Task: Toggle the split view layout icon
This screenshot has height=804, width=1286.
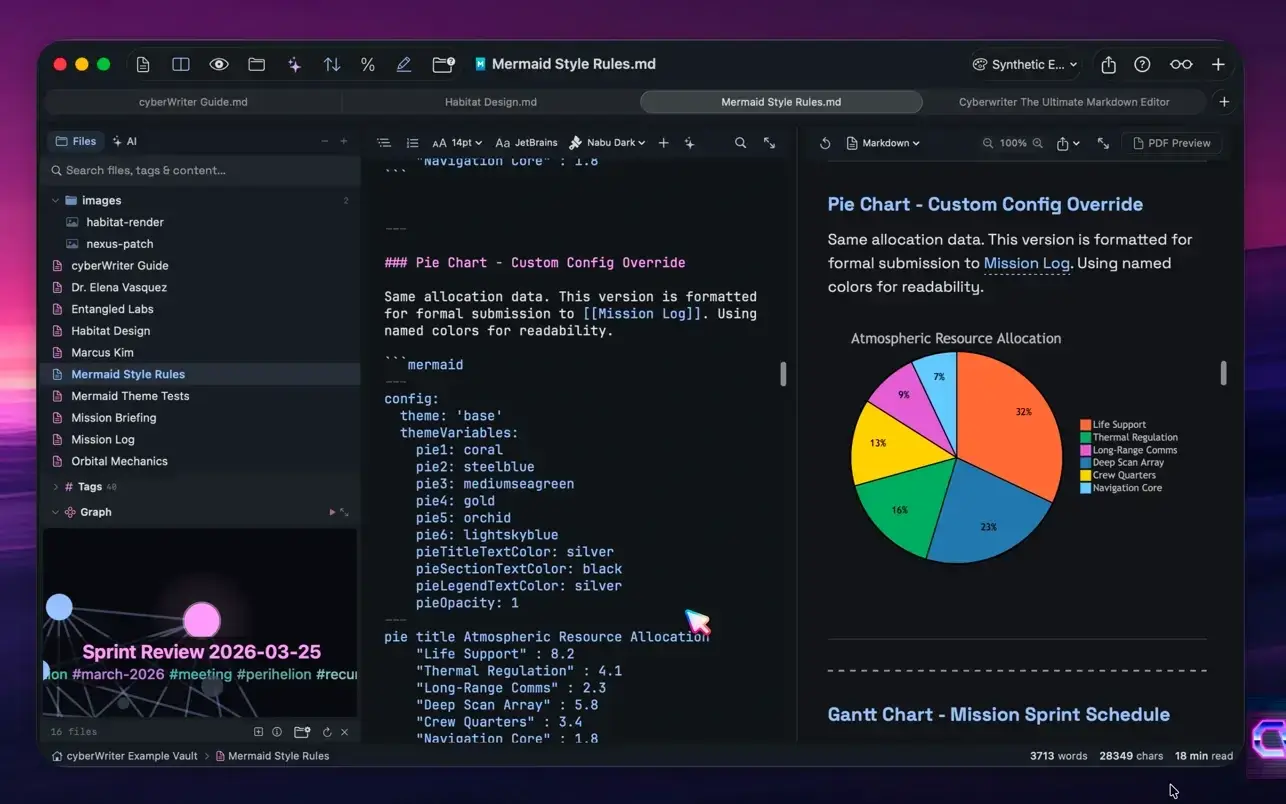Action: click(x=181, y=64)
